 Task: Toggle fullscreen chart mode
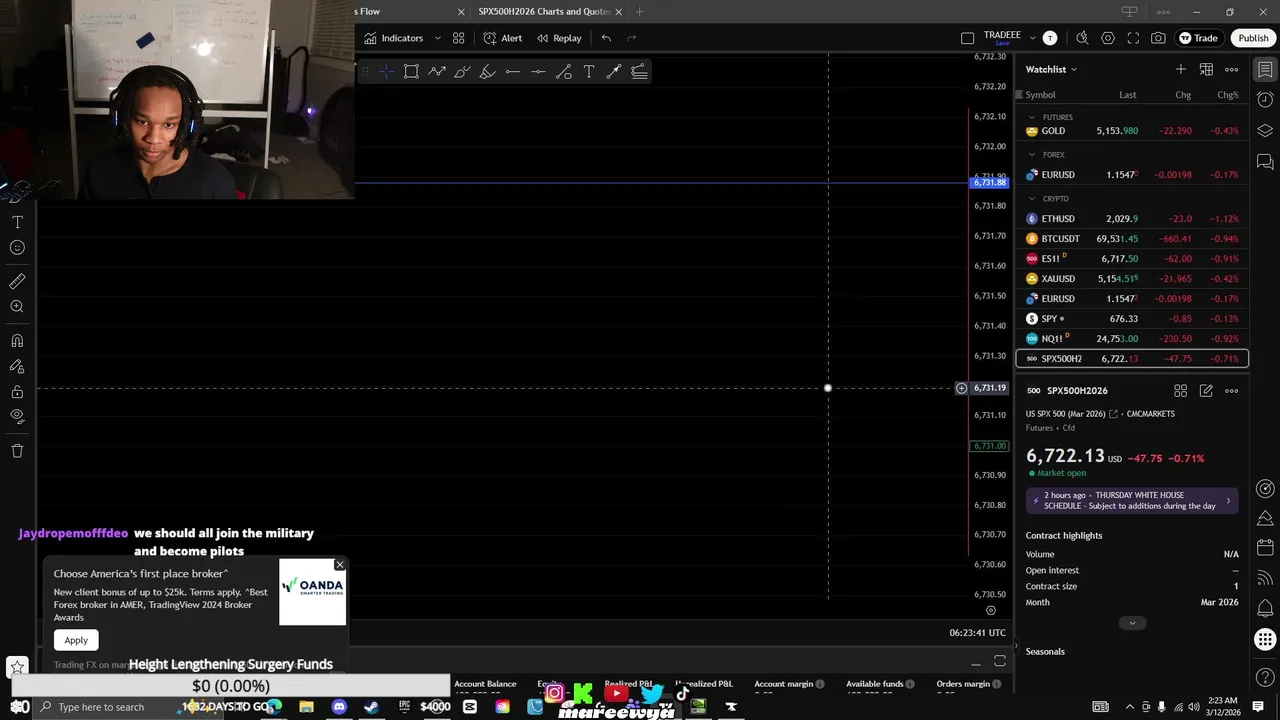click(1133, 38)
